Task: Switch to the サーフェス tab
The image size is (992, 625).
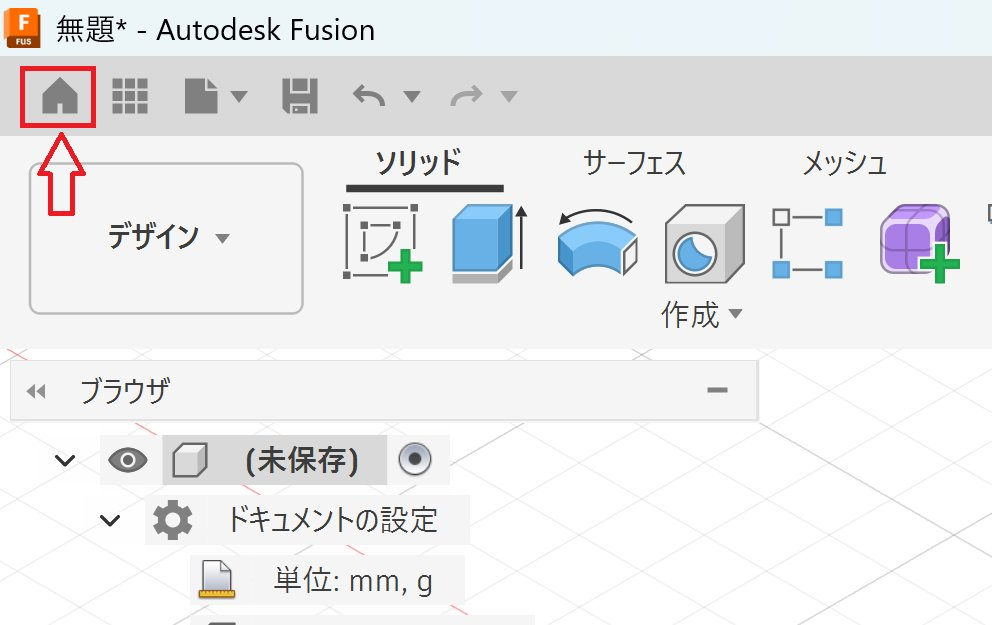Action: (634, 163)
